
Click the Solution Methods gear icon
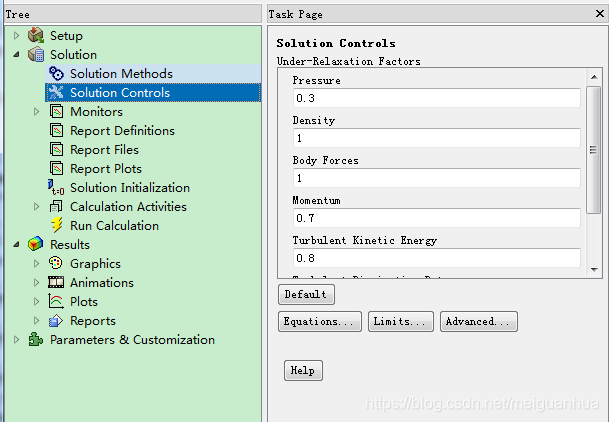(56, 74)
